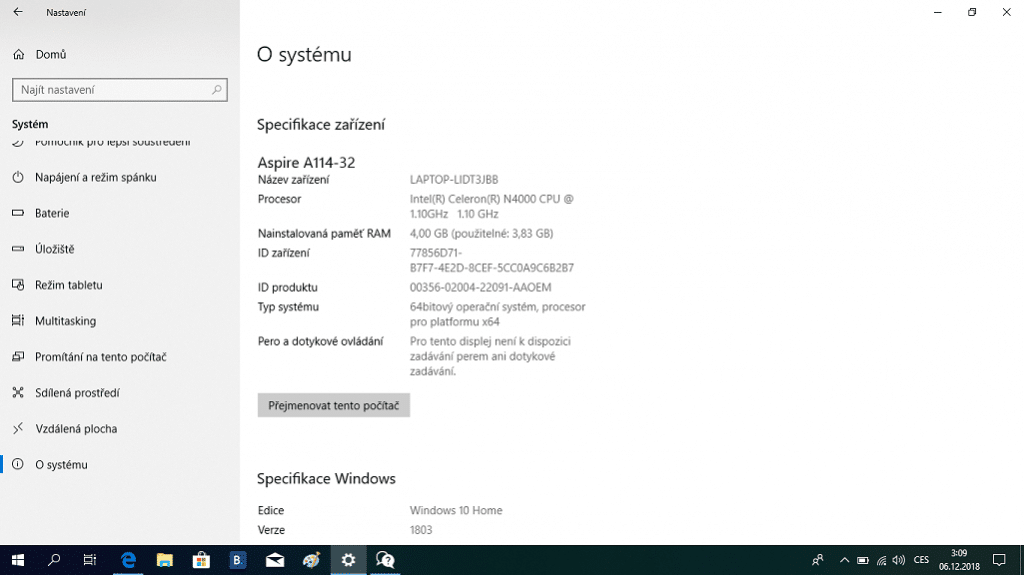
Task: Open Promítání na tento počítač
Action: (x=101, y=357)
